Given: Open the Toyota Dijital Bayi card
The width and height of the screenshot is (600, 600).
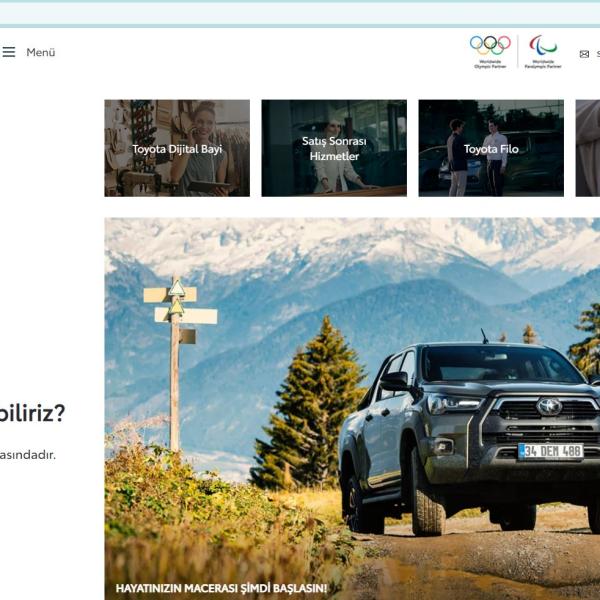Looking at the screenshot, I should click(177, 148).
